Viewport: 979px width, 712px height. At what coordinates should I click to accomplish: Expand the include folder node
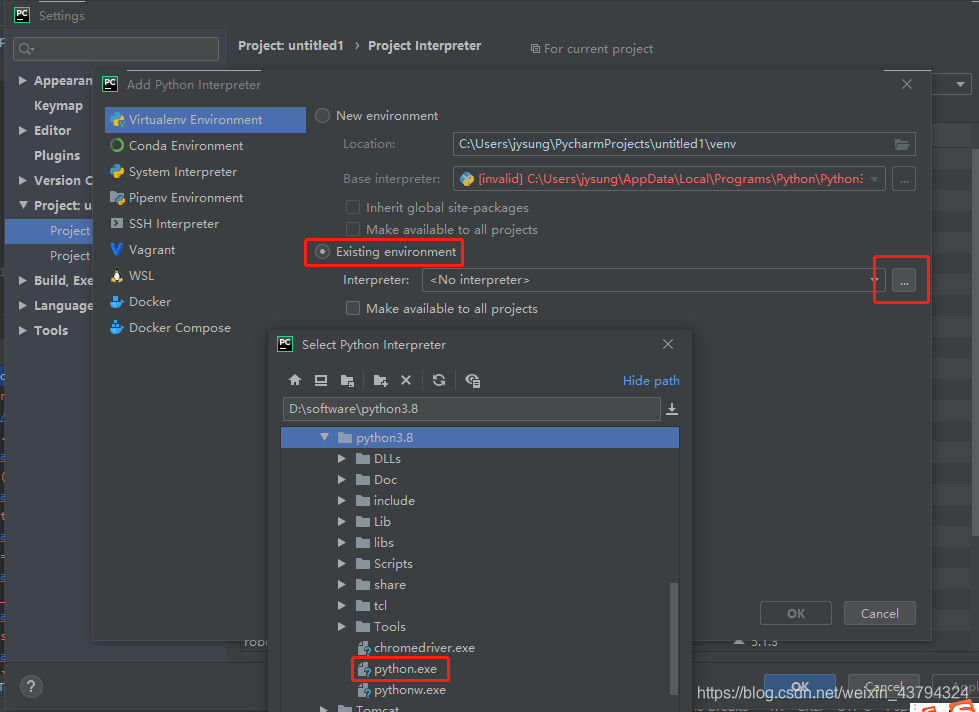(x=342, y=501)
